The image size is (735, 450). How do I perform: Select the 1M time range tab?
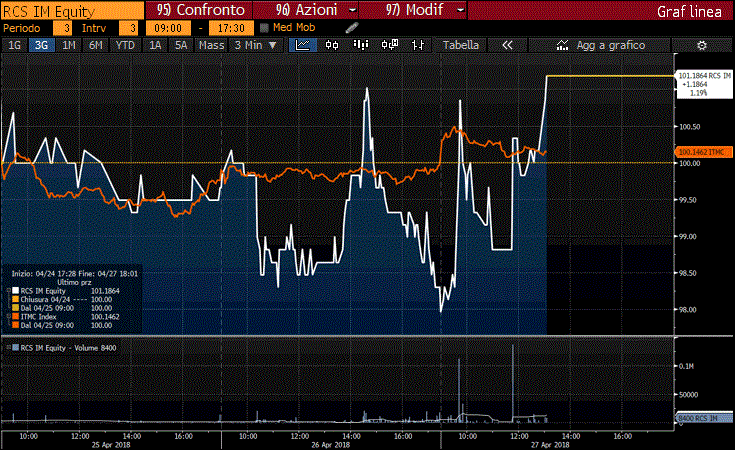coord(68,45)
